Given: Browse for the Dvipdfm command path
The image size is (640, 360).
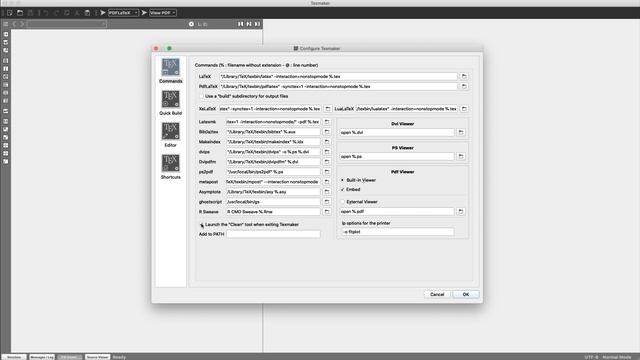Looking at the screenshot, I should pyautogui.click(x=327, y=162).
